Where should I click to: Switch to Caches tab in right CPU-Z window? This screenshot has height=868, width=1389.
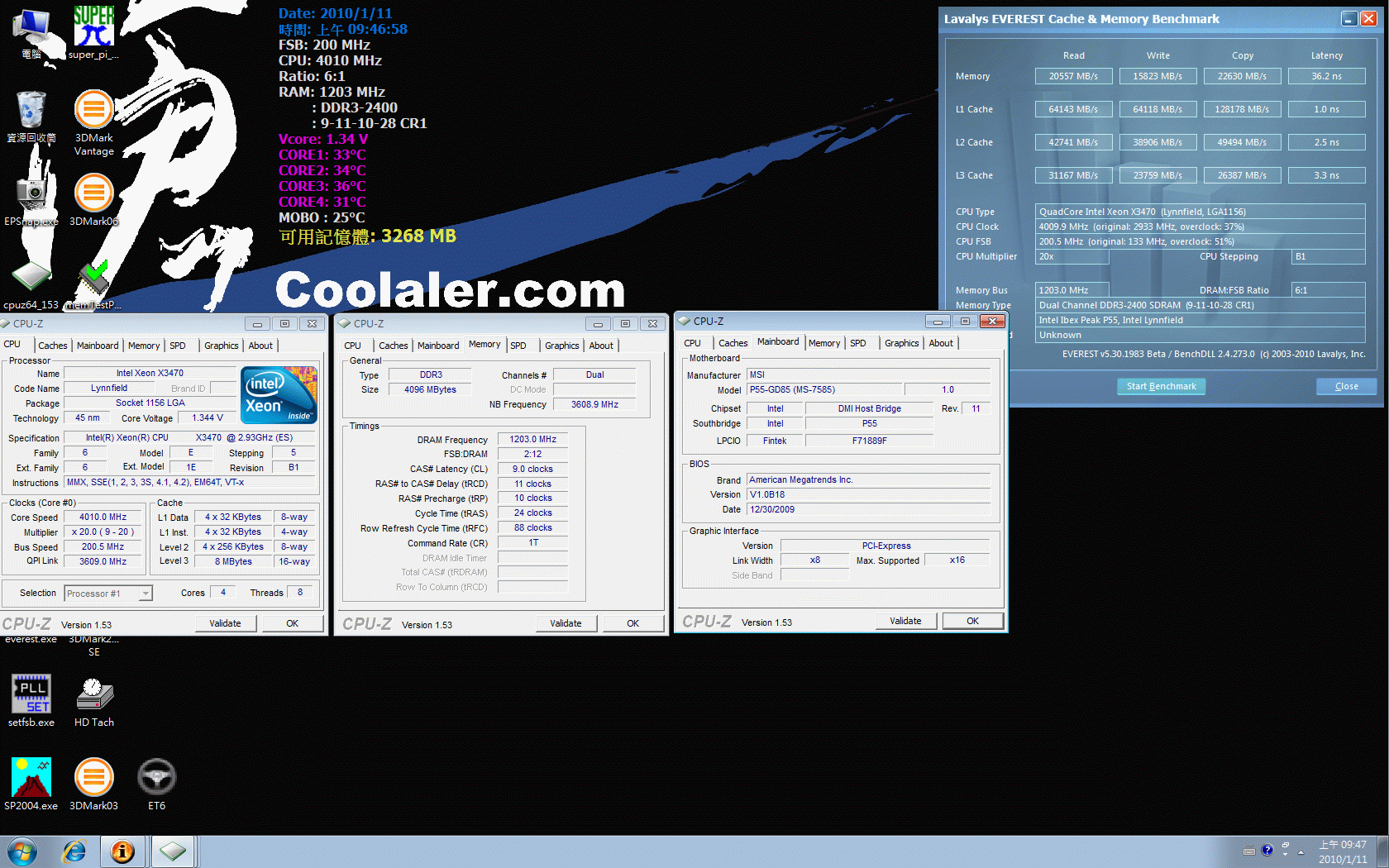pyautogui.click(x=733, y=343)
